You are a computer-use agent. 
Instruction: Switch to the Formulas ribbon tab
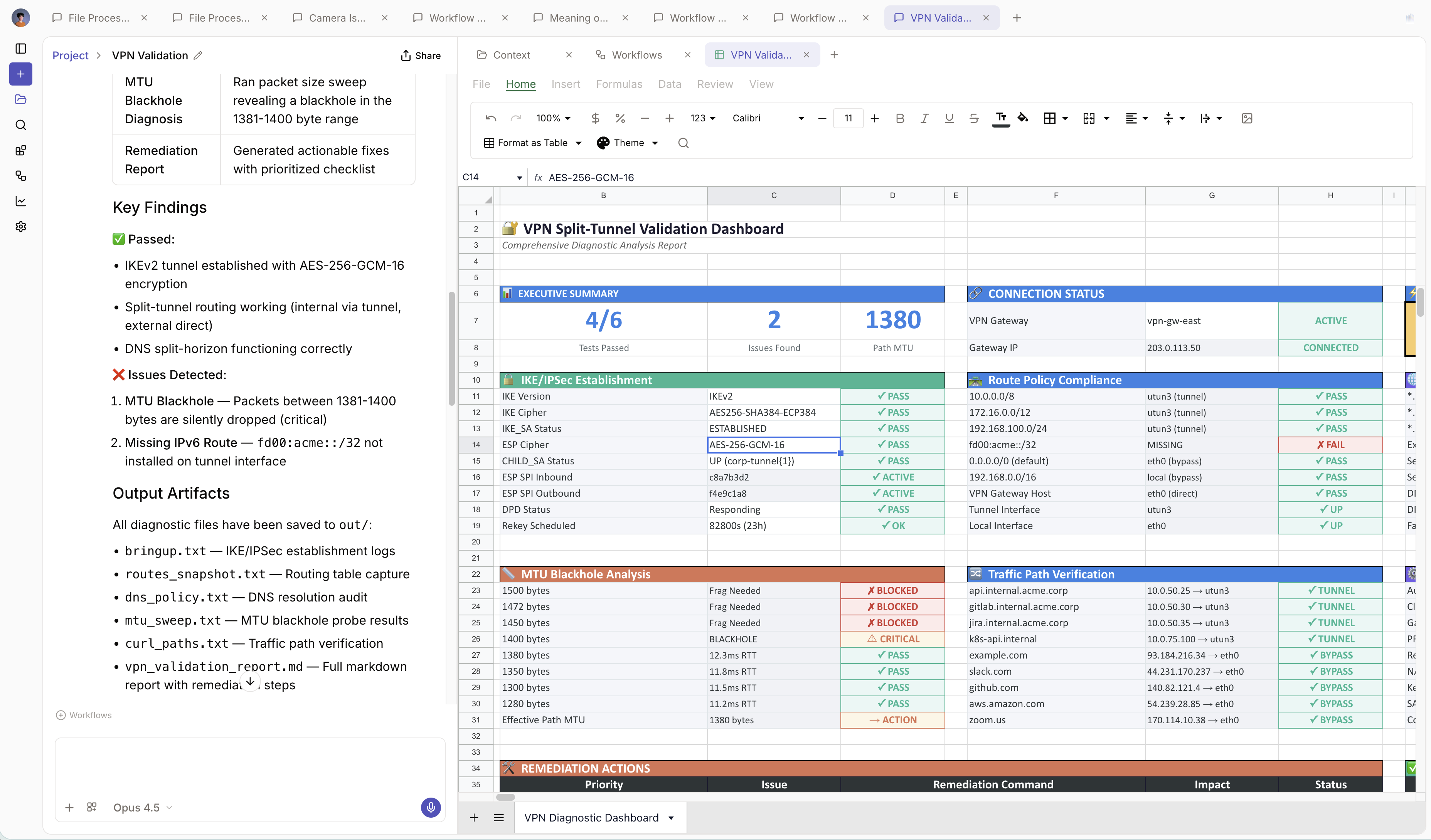[x=619, y=84]
